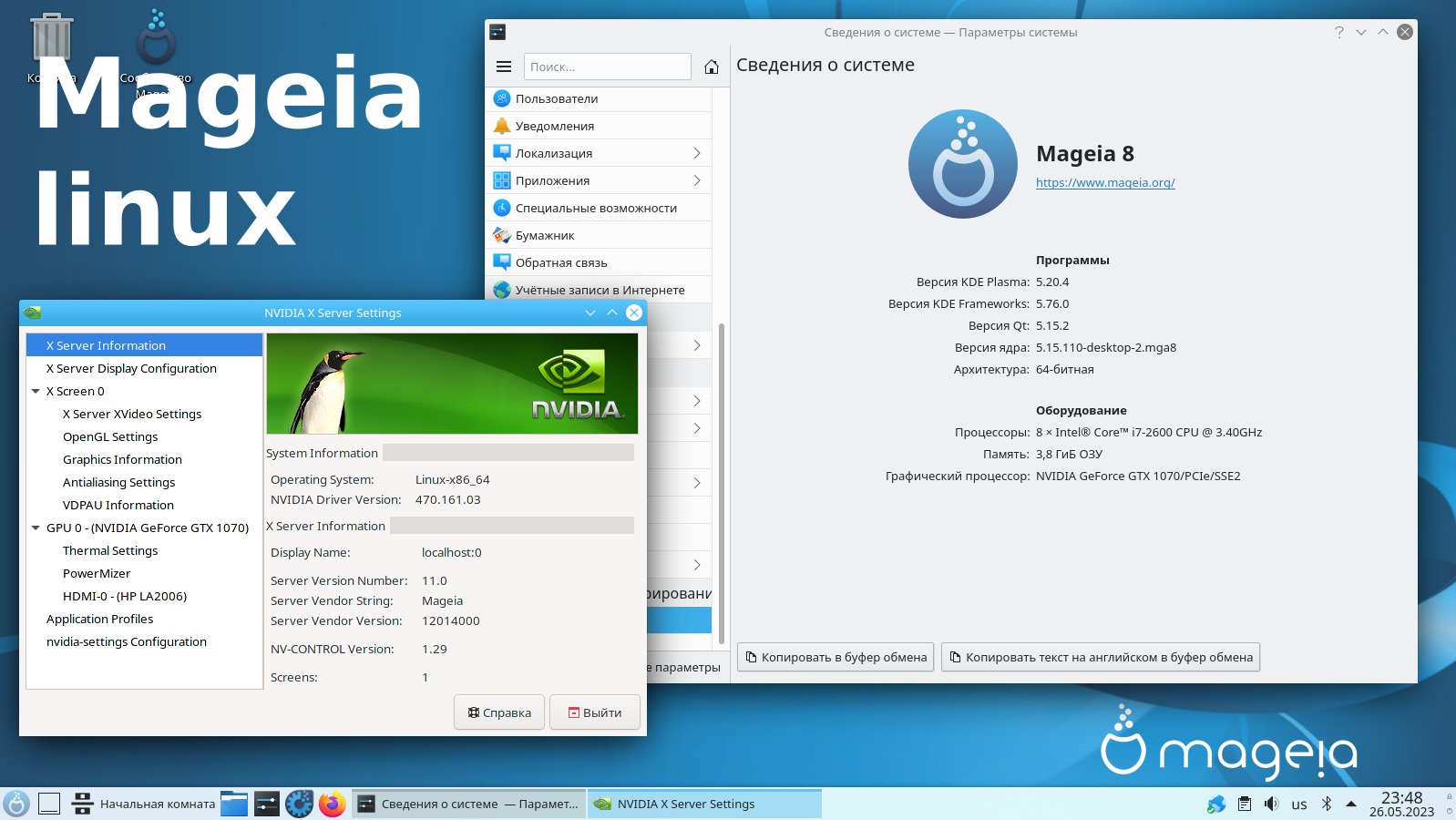Image resolution: width=1456 pixels, height=820 pixels.
Task: Open the https://www.mageia.org/ link
Action: click(1105, 182)
